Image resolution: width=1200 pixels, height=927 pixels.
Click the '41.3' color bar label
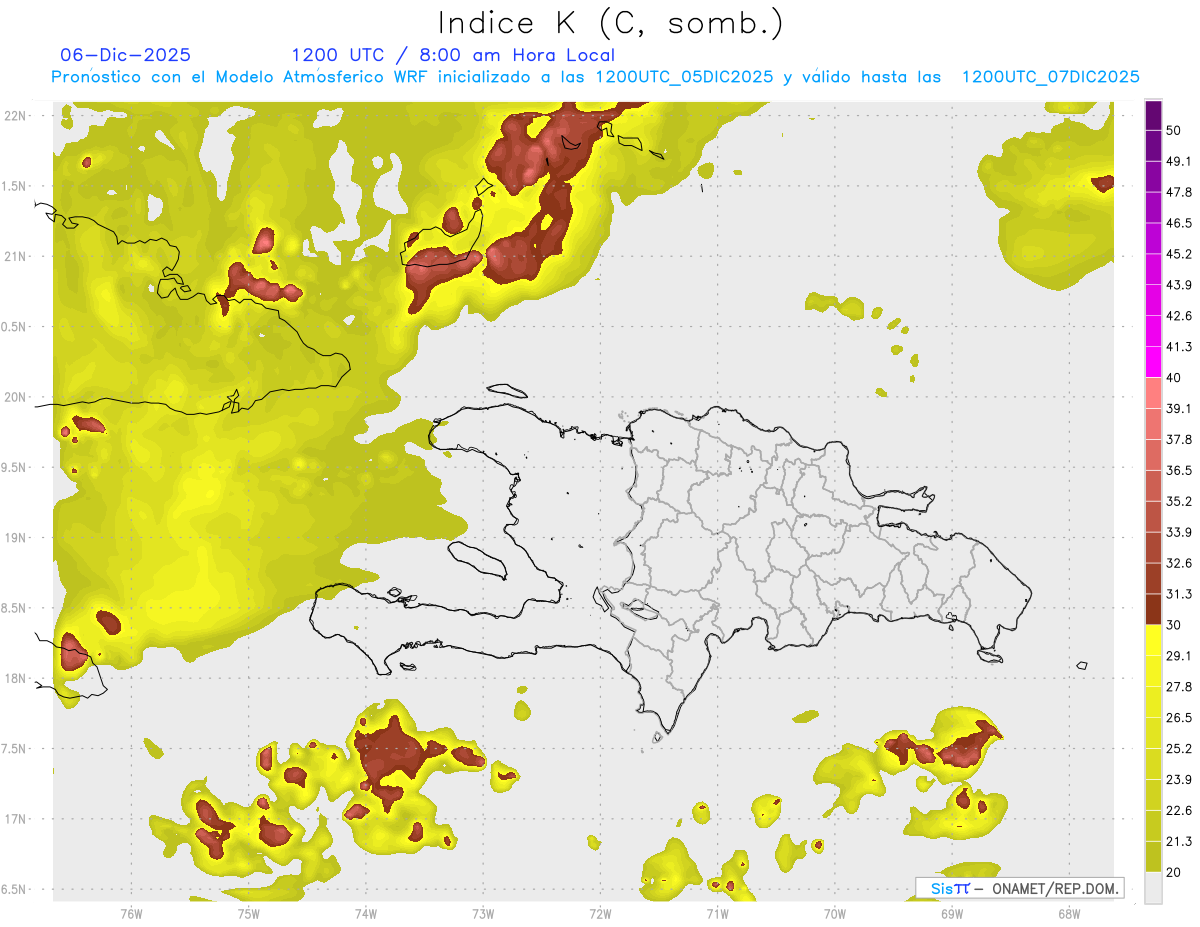point(1179,347)
